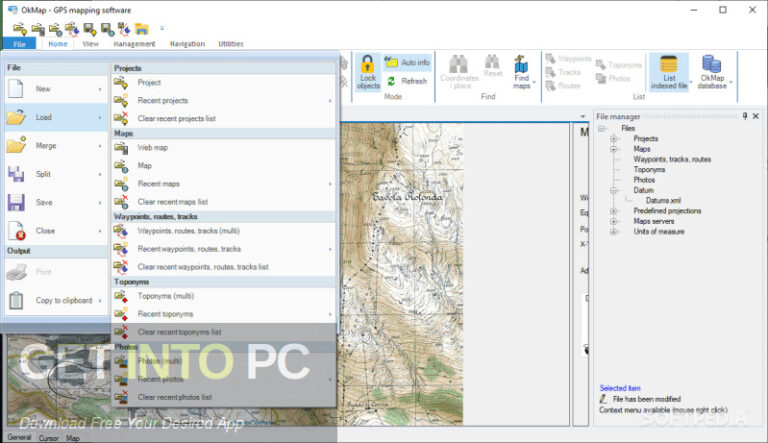
Task: Expand Units of measure node
Action: (x=613, y=232)
